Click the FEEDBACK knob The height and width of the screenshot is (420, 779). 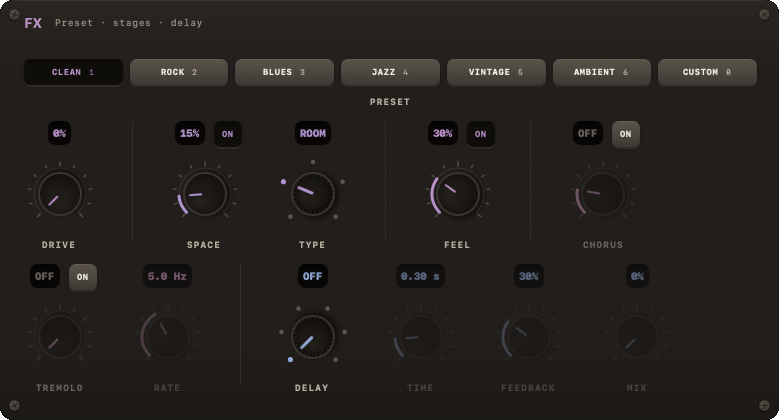528,337
